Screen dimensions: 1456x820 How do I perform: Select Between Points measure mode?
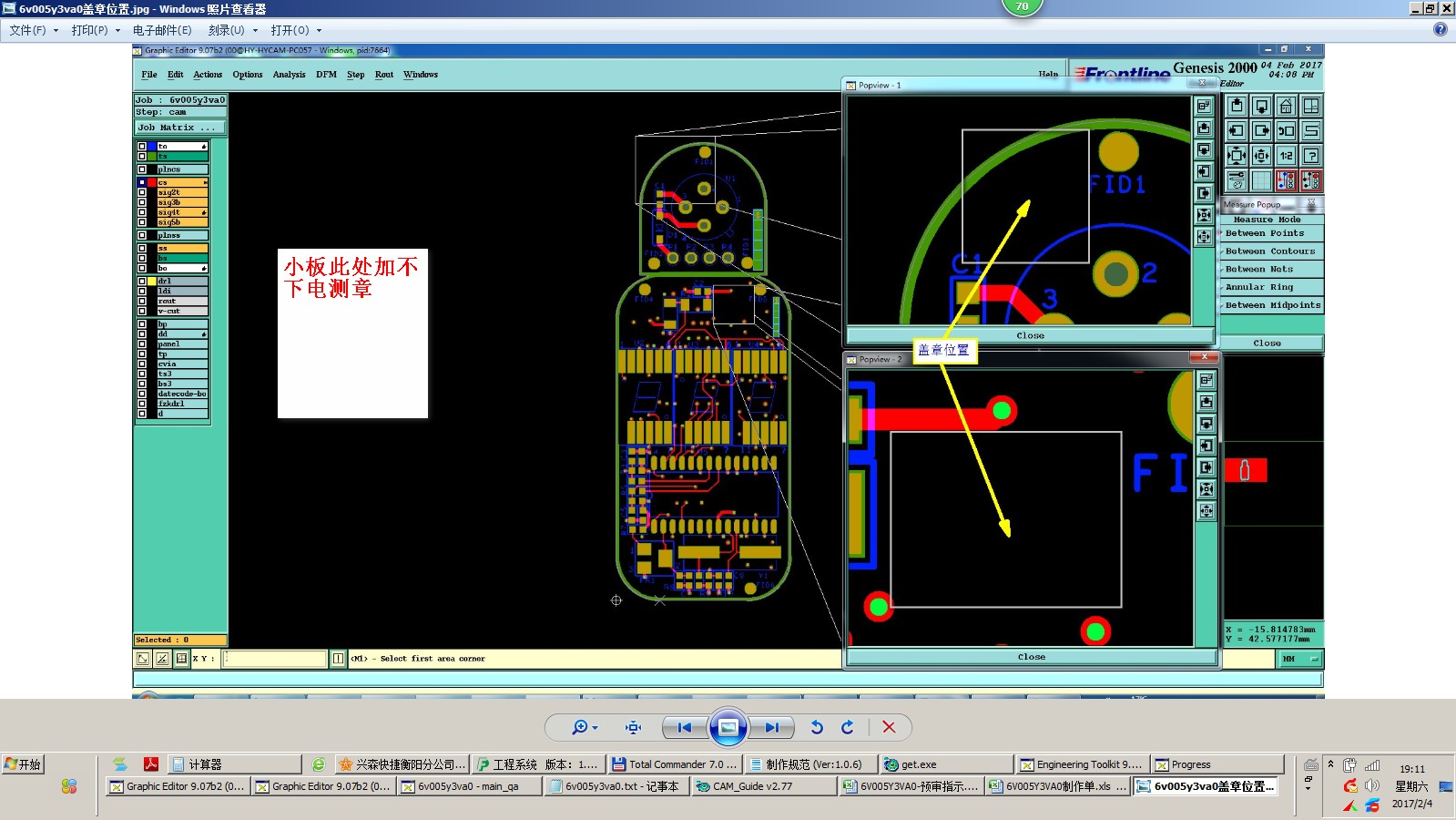(1270, 233)
